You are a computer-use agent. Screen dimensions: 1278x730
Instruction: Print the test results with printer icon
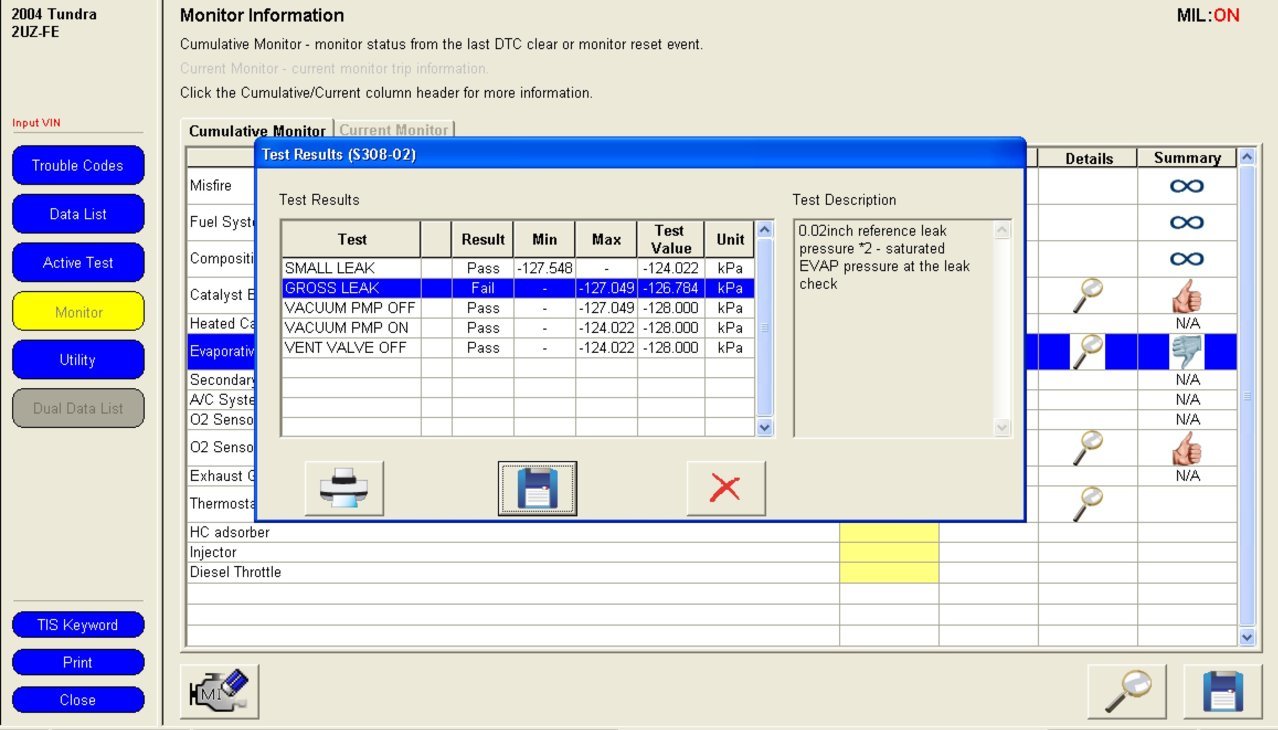(x=344, y=489)
